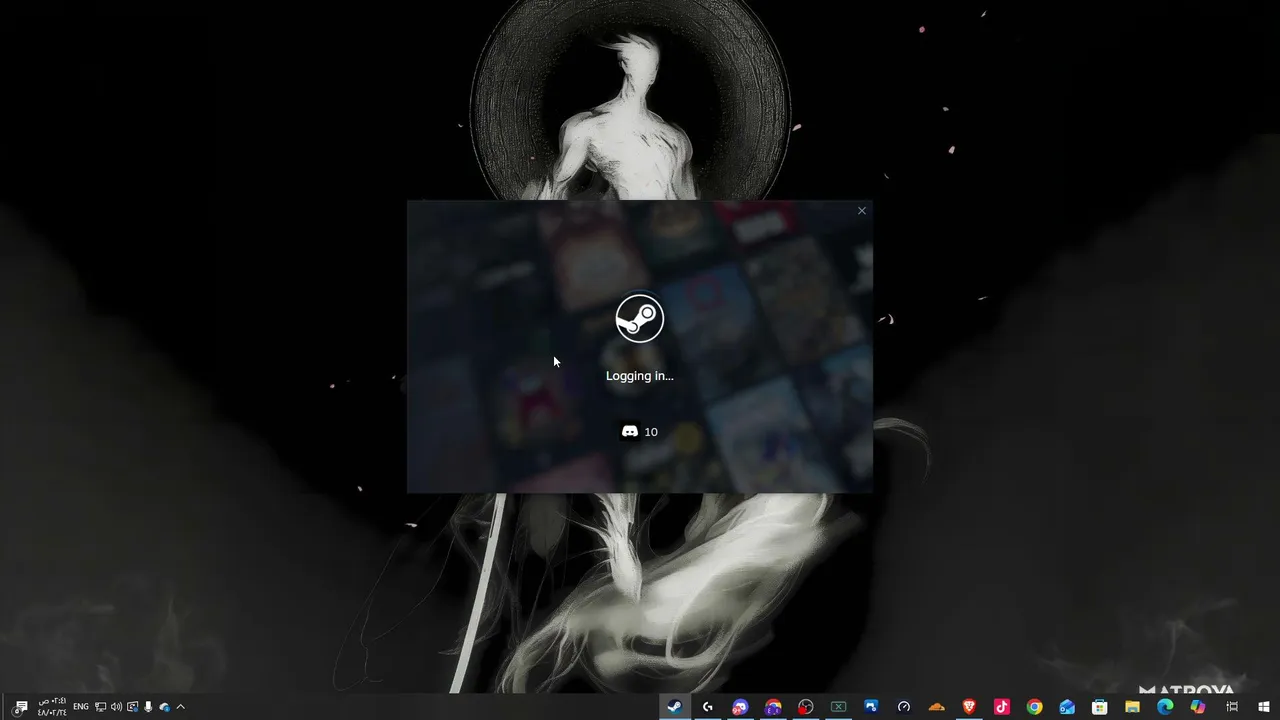Close the Steam login window
The height and width of the screenshot is (720, 1280).
point(862,211)
